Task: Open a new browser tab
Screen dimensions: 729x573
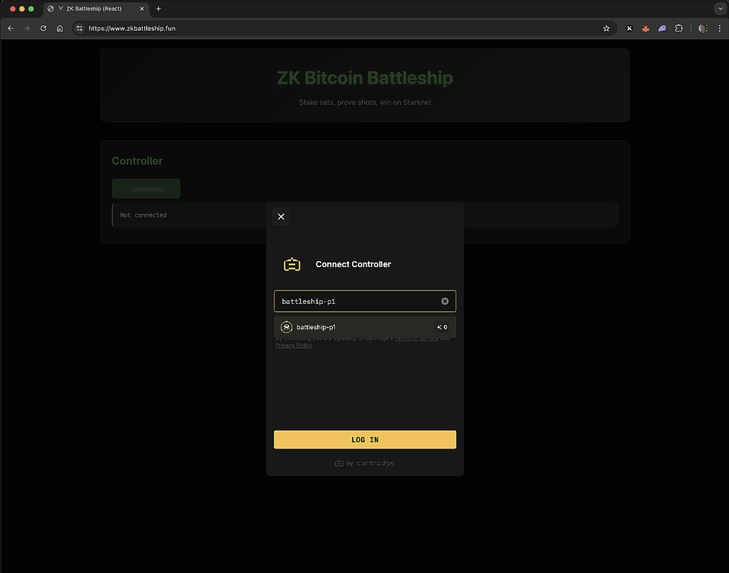Action: (x=159, y=8)
